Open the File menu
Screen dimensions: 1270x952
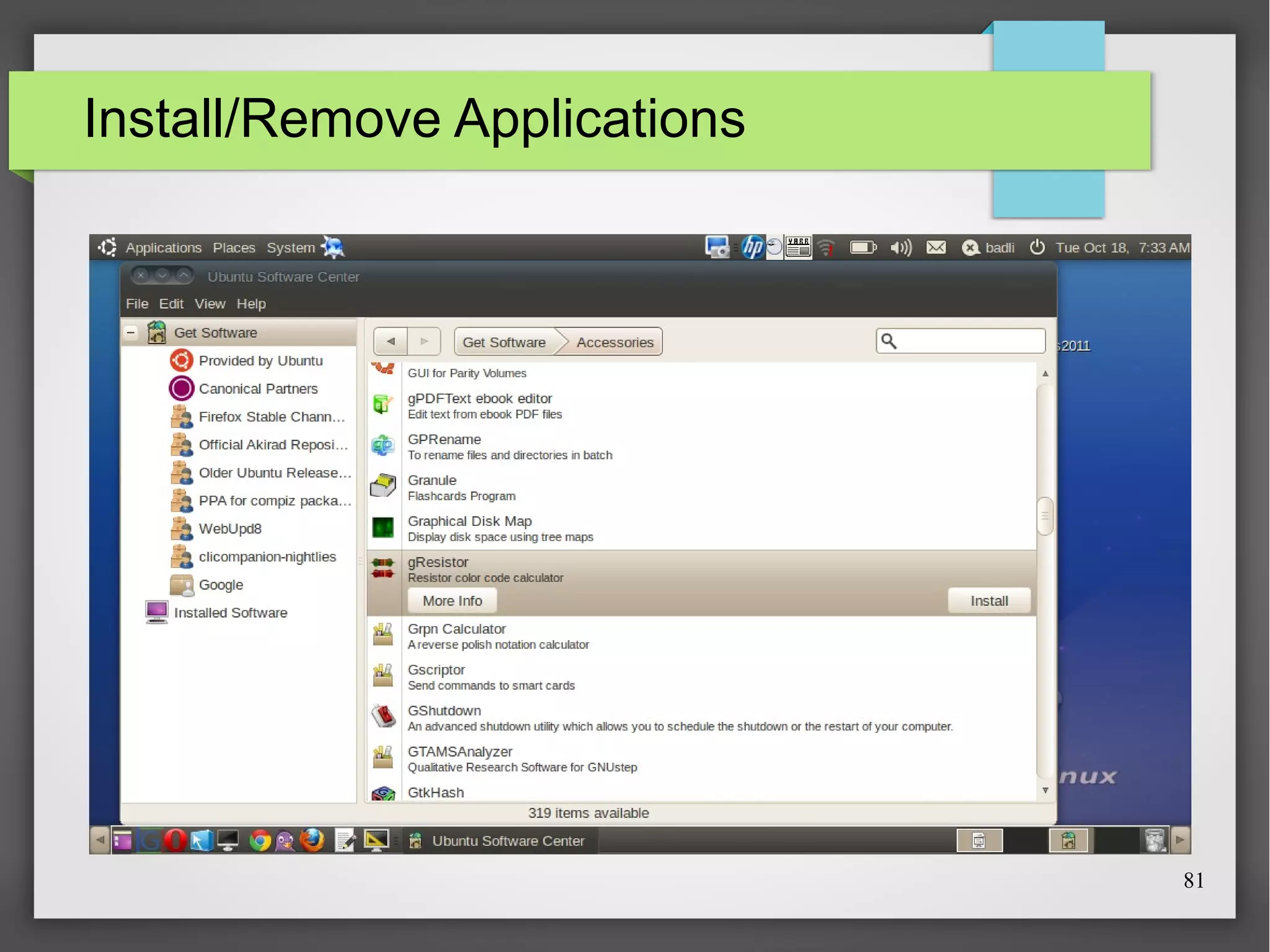click(x=137, y=303)
